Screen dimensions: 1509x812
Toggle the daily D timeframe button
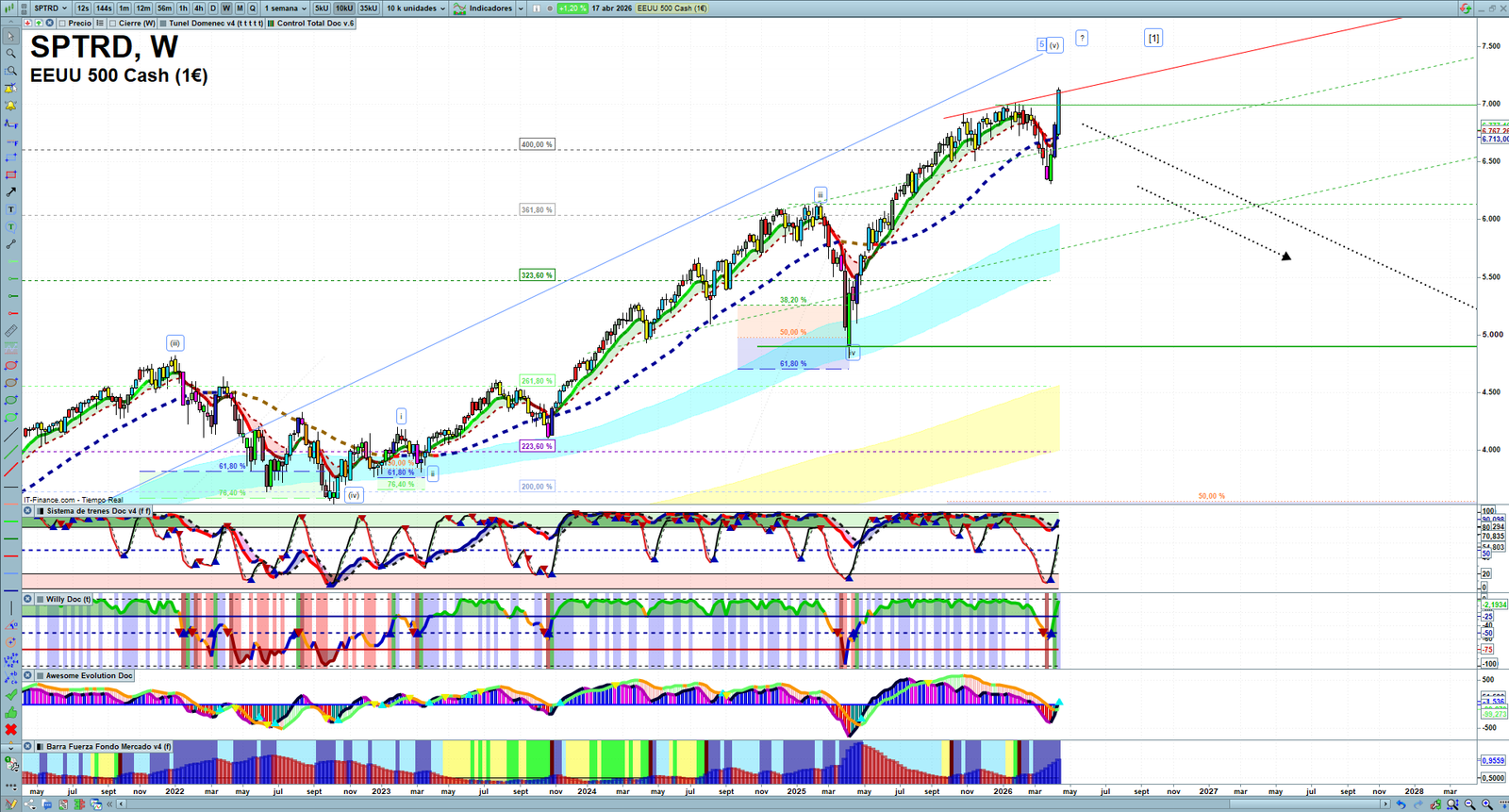click(x=213, y=8)
